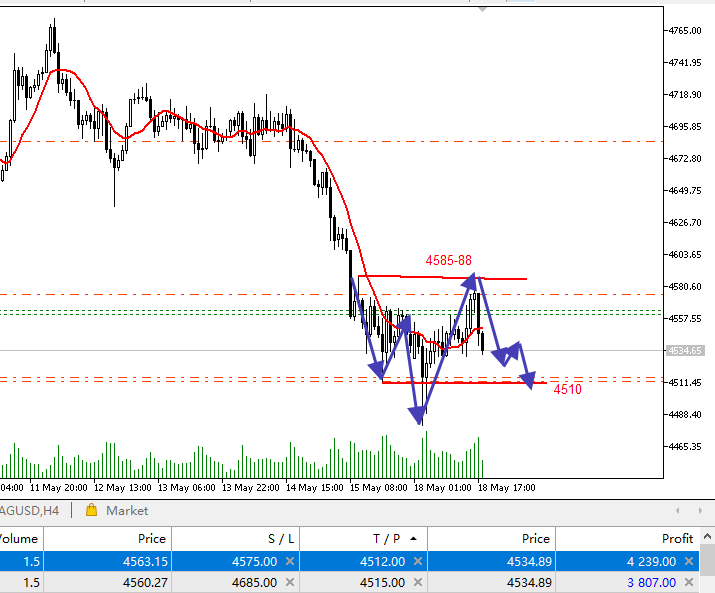Select the 4560.27 order row
Screen dimensions: 715x593
[349, 582]
